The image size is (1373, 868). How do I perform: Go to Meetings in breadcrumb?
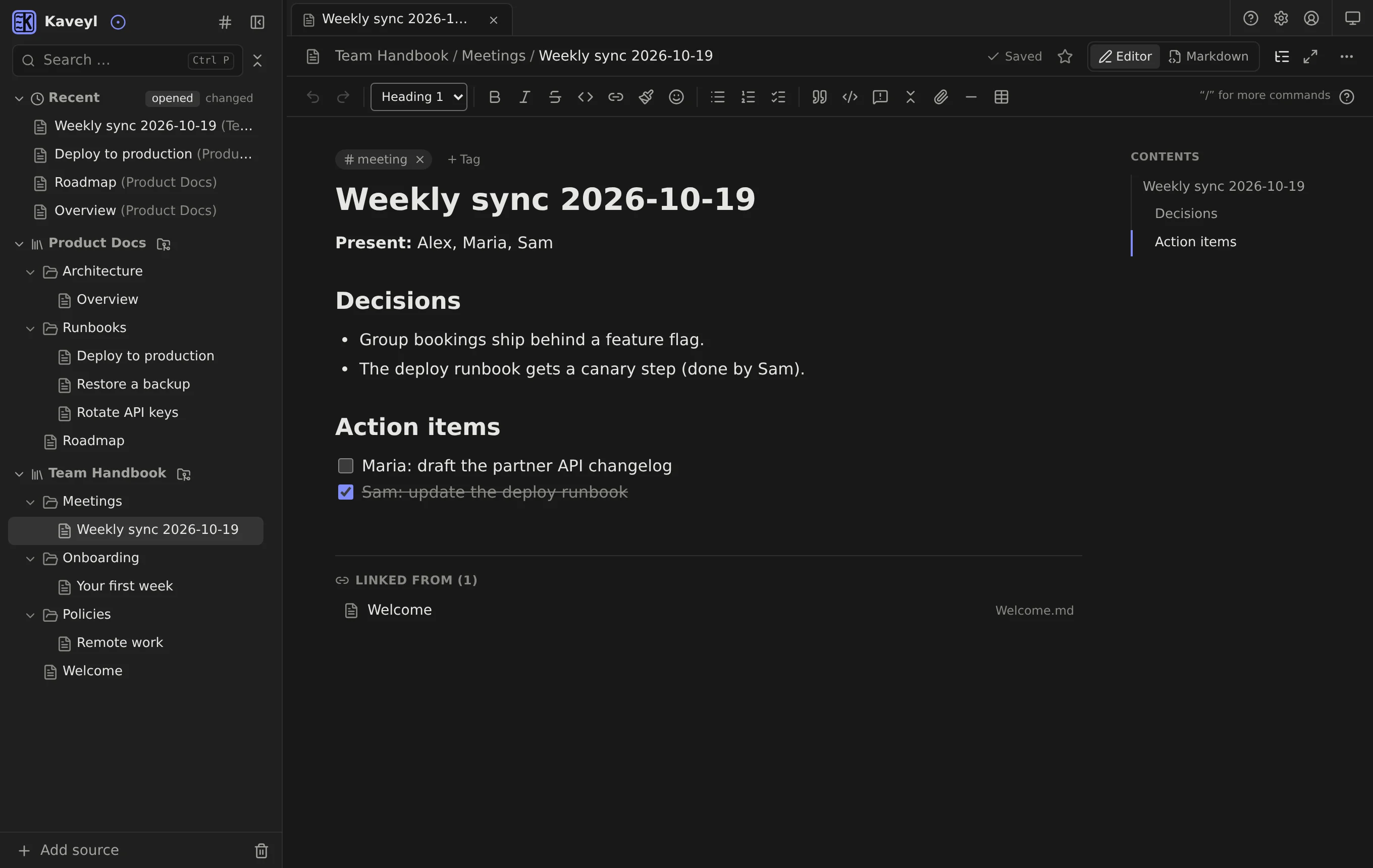pyautogui.click(x=493, y=56)
